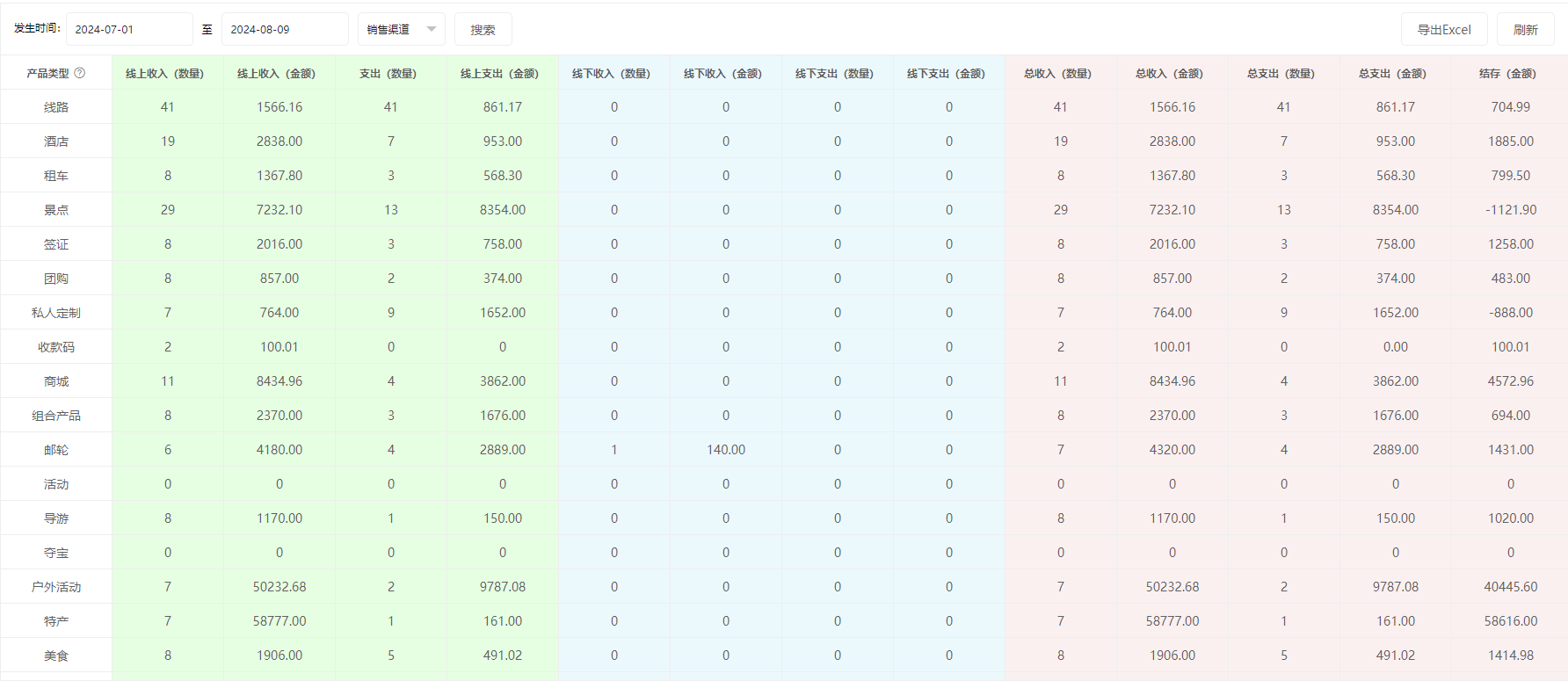The image size is (1568, 681).
Task: Open the 销售渠道 dropdown
Action: tap(401, 29)
